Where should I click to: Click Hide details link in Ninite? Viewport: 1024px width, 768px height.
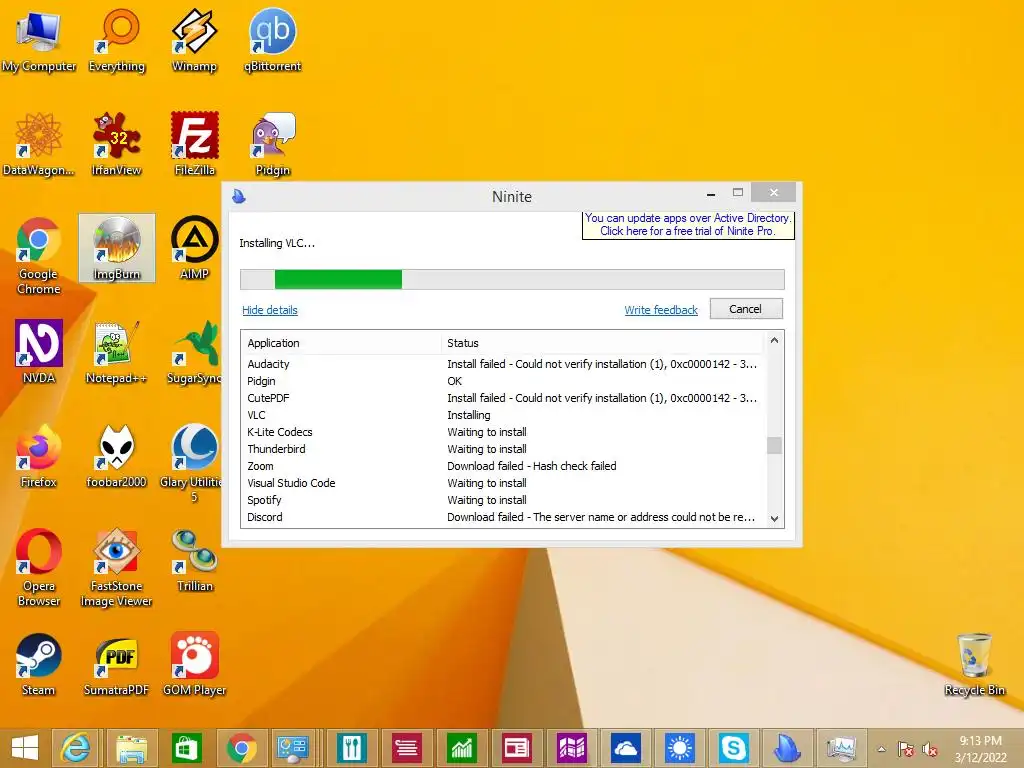click(270, 310)
